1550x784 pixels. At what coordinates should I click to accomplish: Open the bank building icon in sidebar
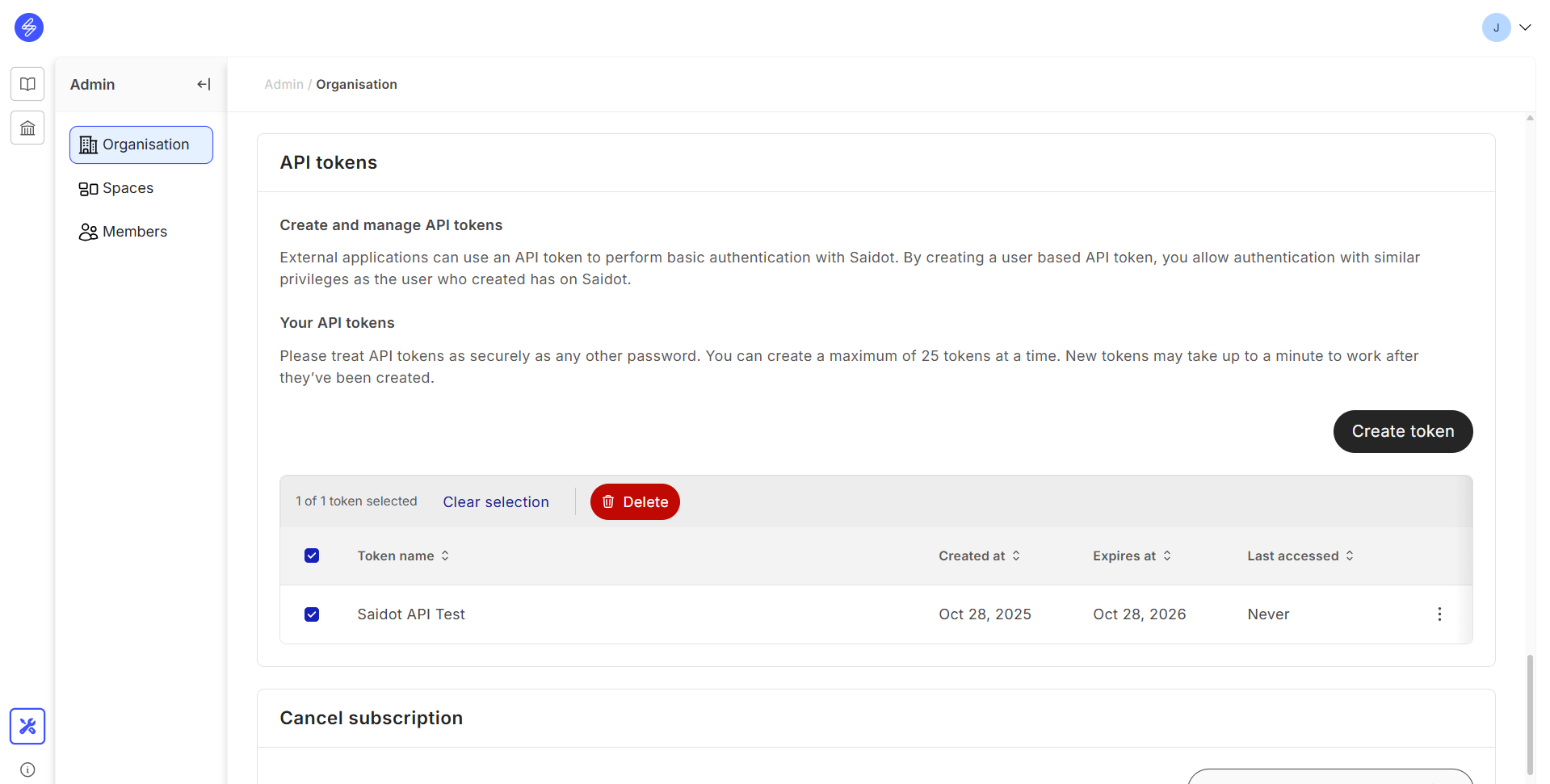27,128
